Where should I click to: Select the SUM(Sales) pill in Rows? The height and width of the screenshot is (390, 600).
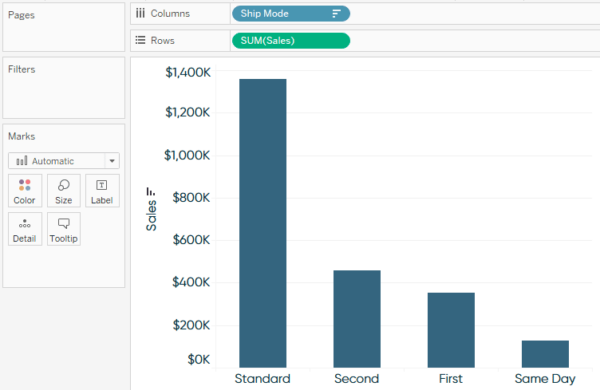click(291, 41)
